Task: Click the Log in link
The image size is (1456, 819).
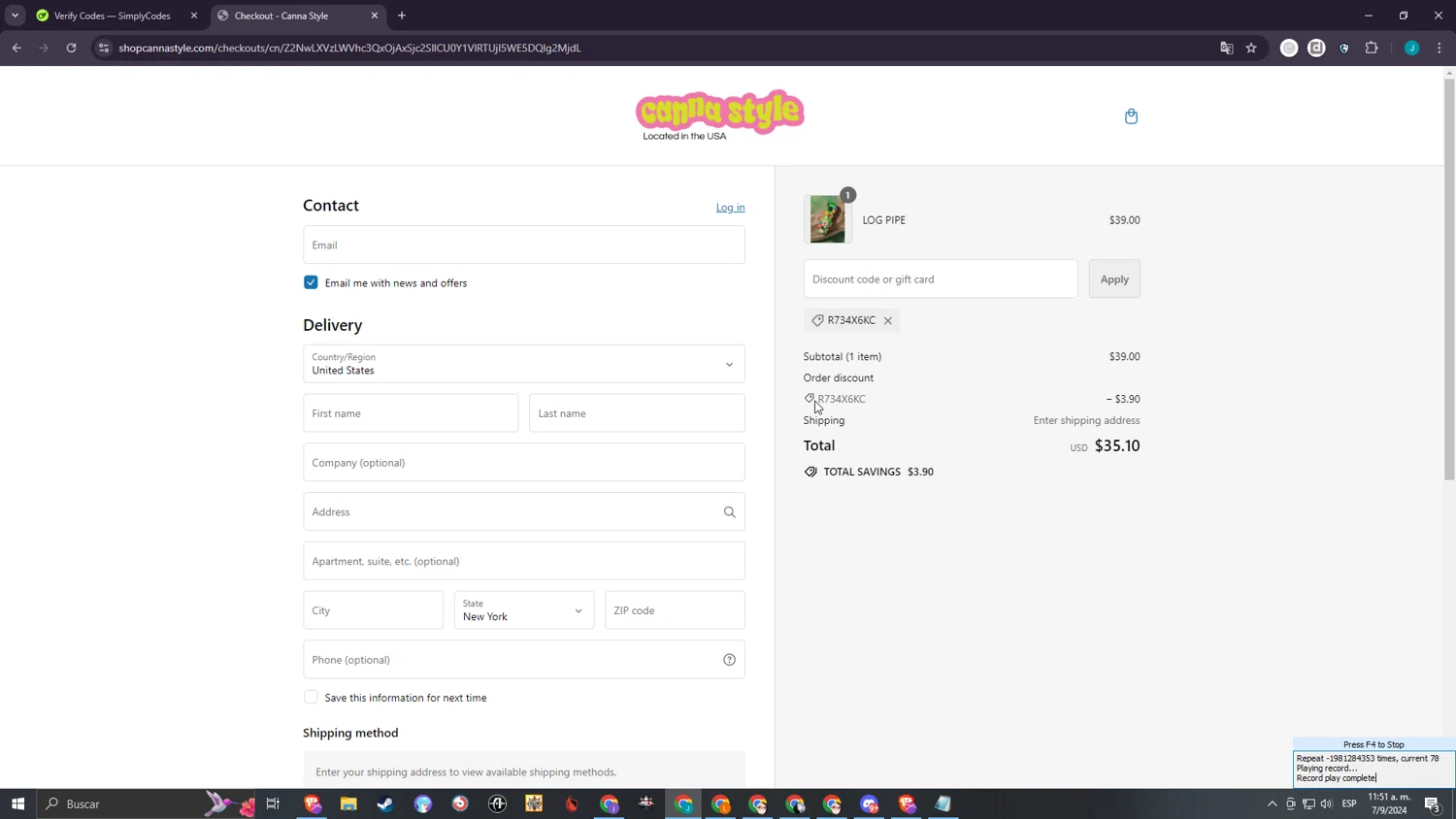Action: (x=730, y=208)
